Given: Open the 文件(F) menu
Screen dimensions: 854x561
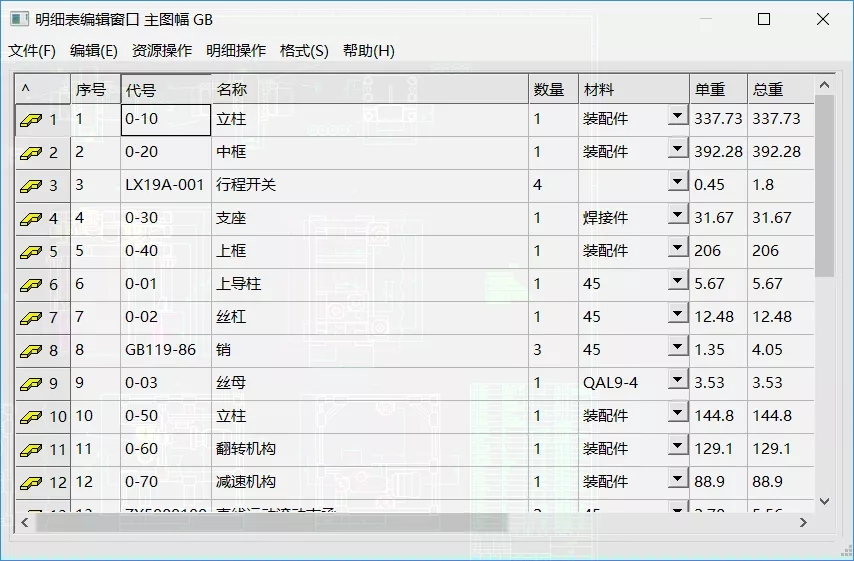Looking at the screenshot, I should tap(32, 51).
